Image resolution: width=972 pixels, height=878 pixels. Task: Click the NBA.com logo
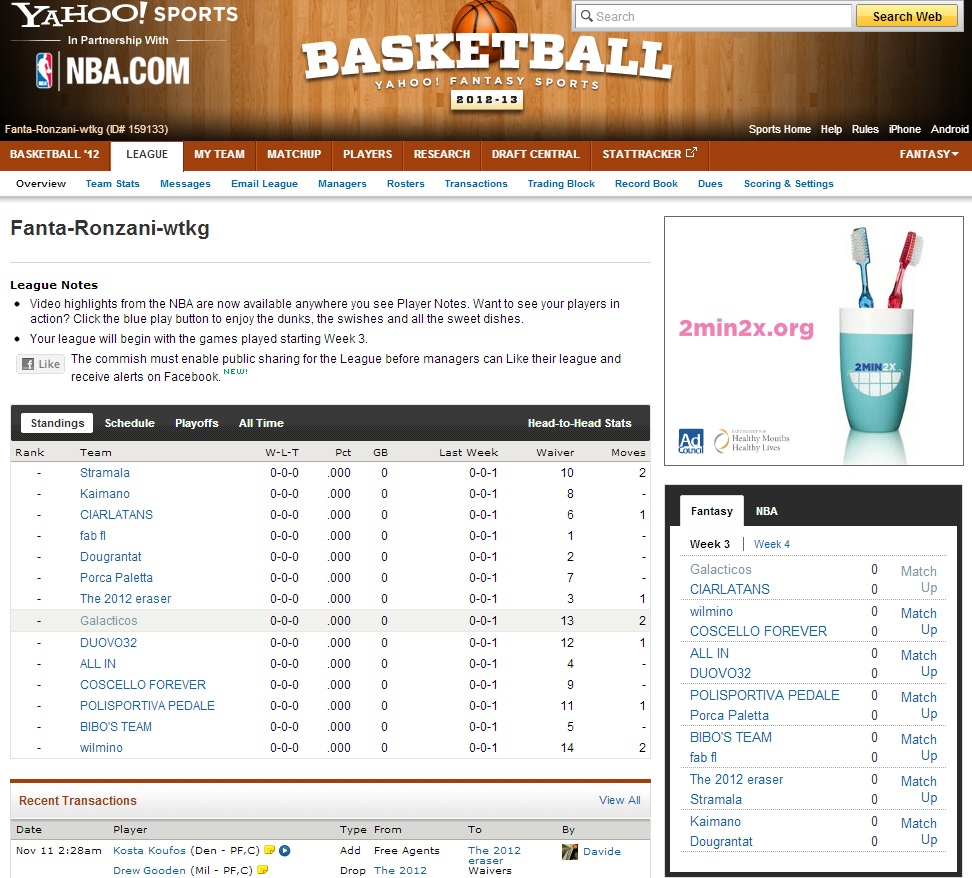click(x=112, y=71)
